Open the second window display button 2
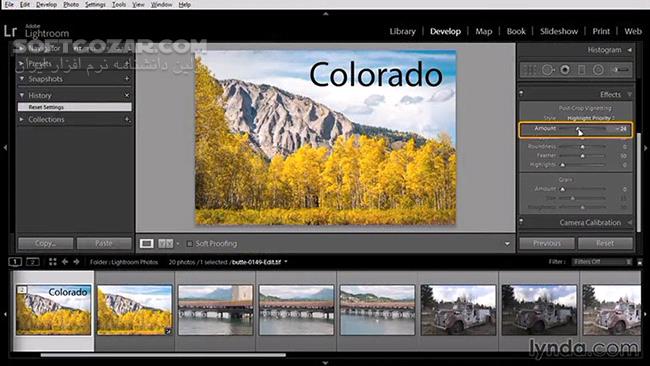 tap(33, 262)
